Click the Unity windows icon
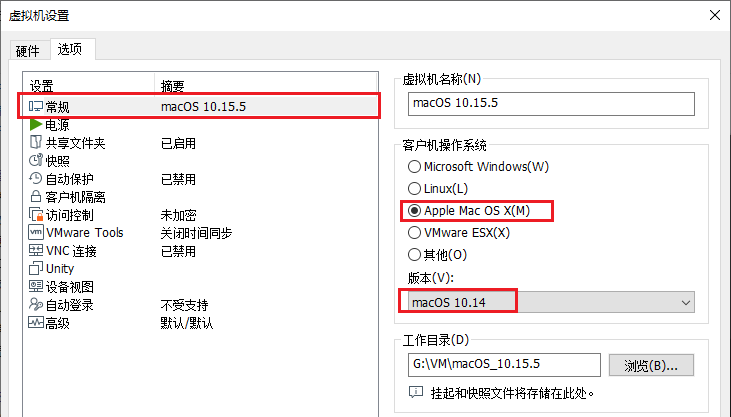 [x=36, y=268]
